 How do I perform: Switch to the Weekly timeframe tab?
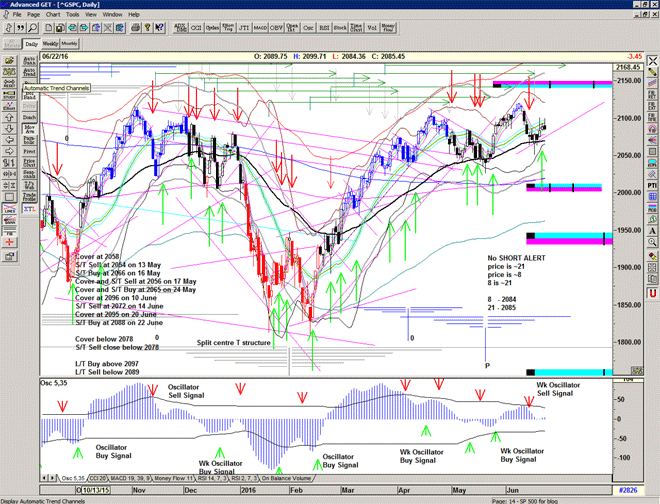point(50,45)
